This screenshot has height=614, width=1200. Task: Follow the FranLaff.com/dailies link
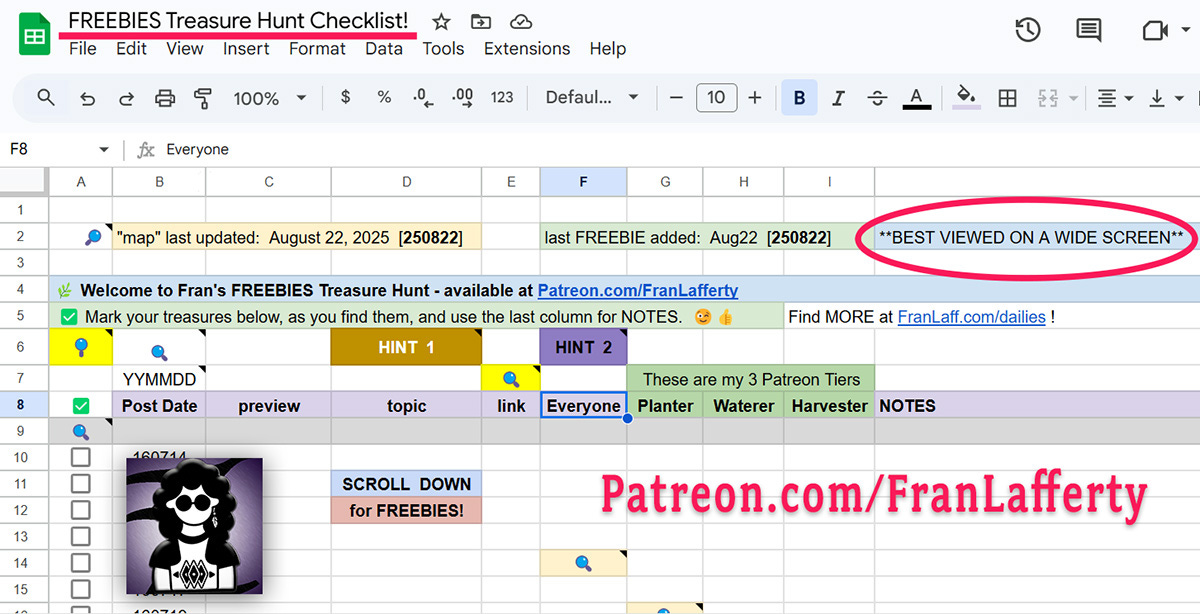(972, 317)
